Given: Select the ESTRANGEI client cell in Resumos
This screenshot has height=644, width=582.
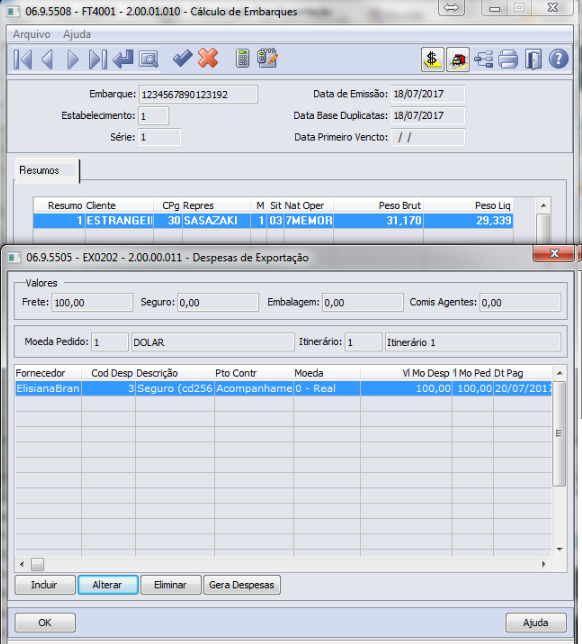Looking at the screenshot, I should point(119,221).
